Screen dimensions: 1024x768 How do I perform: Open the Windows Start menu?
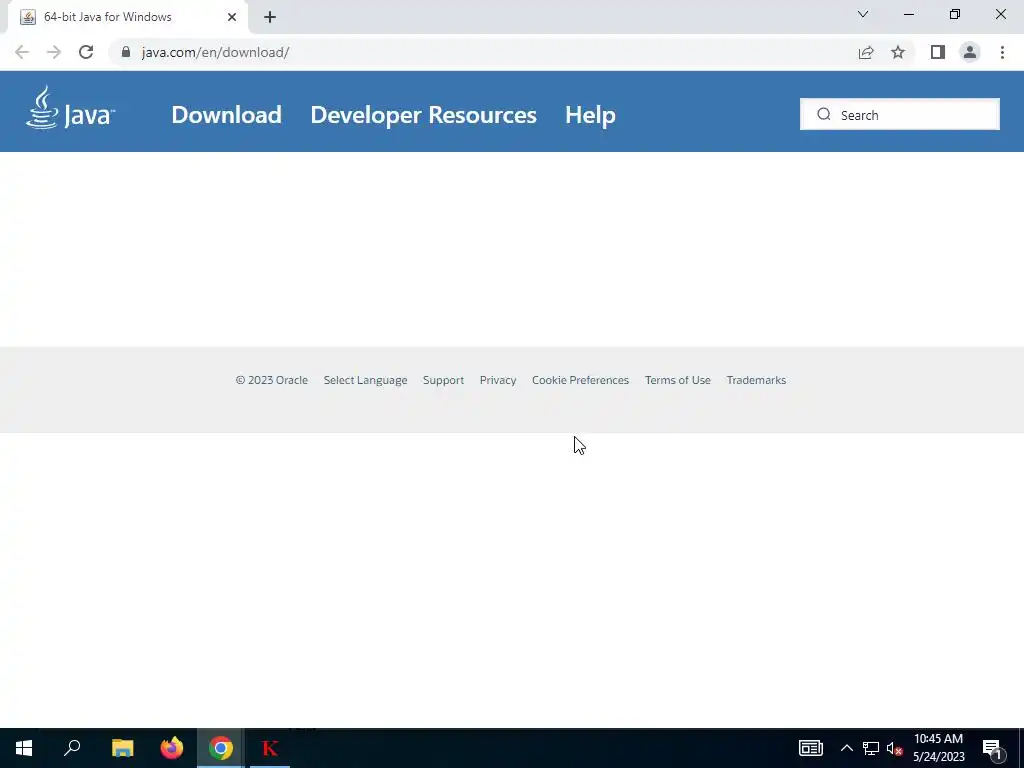[x=24, y=748]
